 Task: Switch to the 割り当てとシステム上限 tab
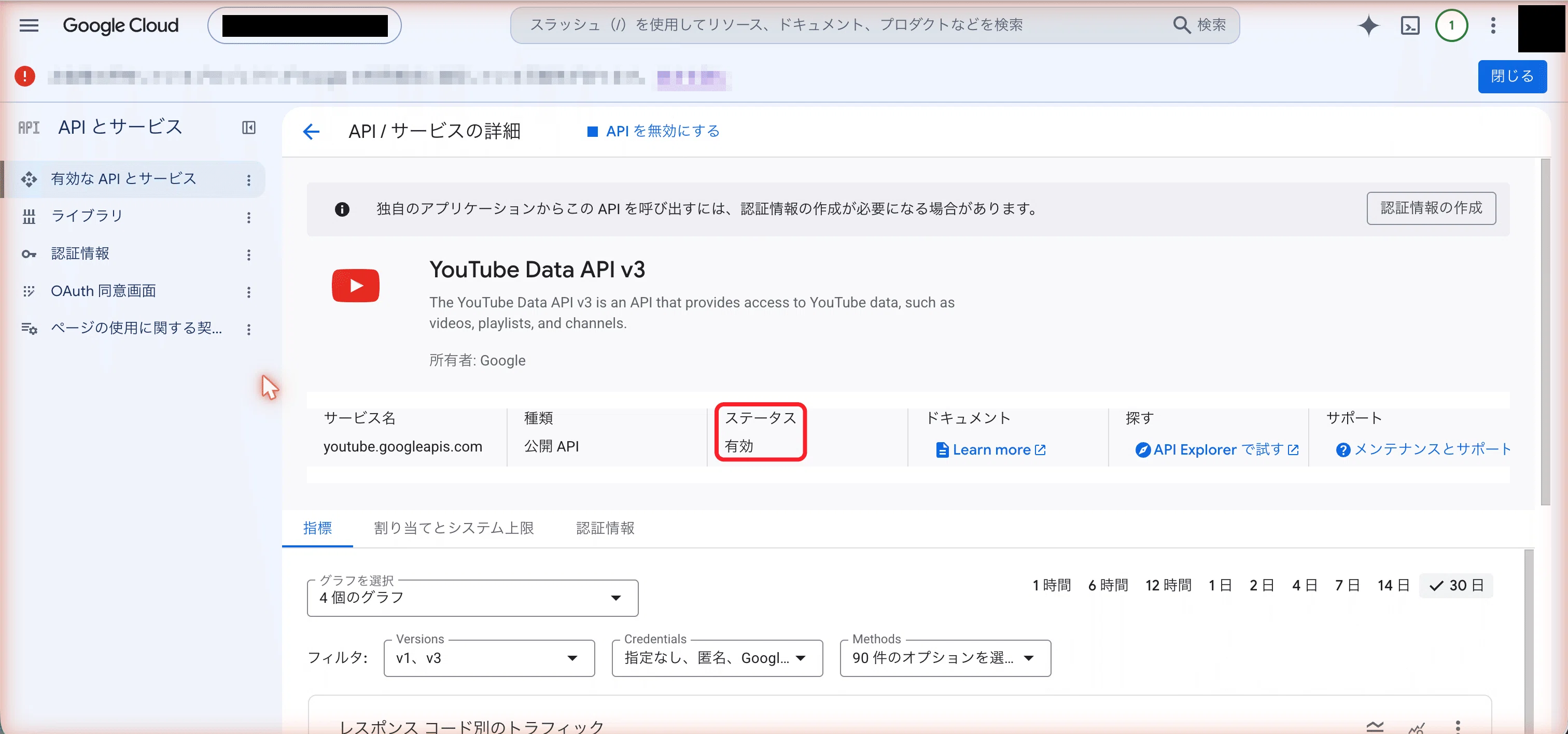454,528
